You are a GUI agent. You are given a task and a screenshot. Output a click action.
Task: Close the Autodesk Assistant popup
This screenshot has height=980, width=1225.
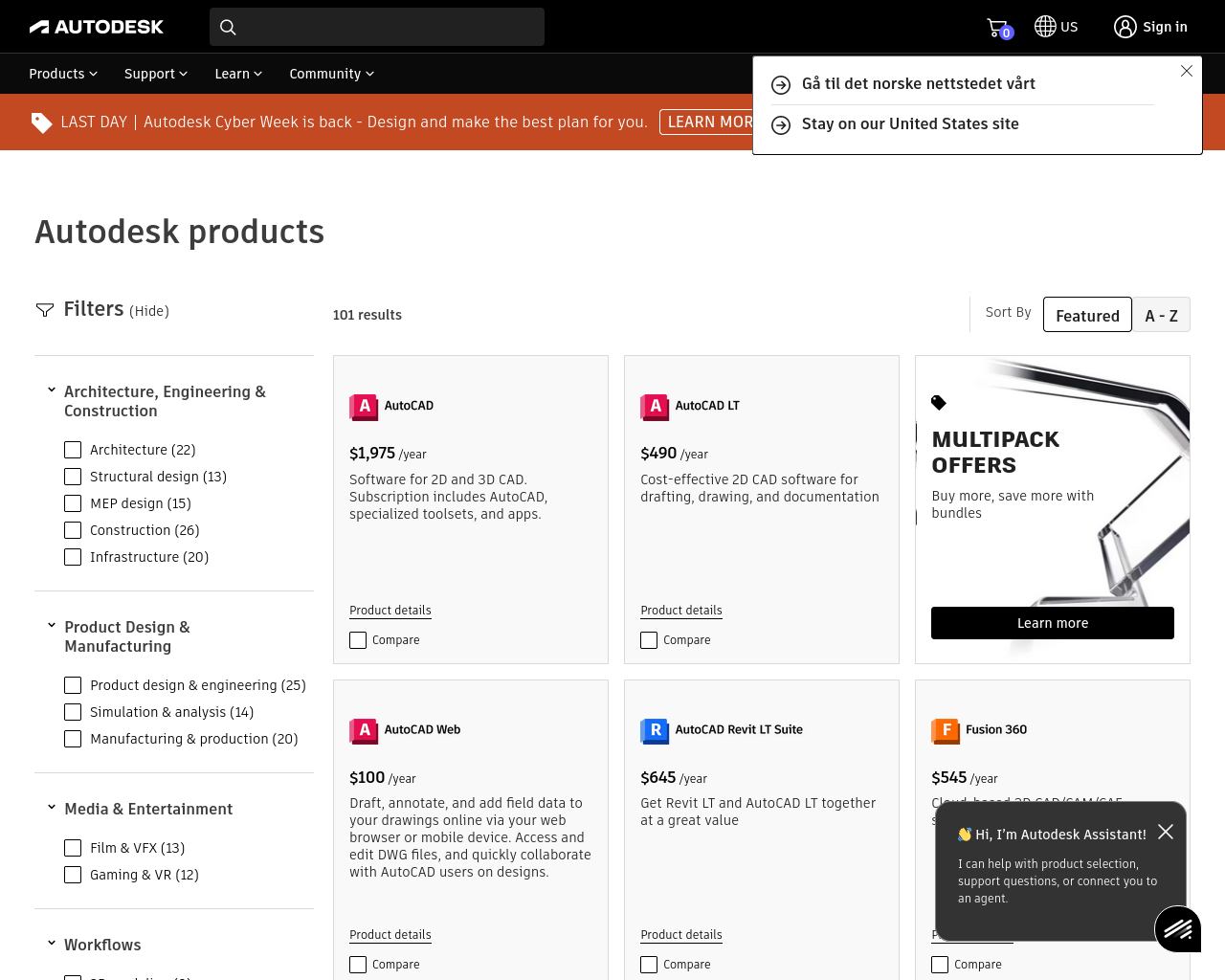(x=1165, y=832)
